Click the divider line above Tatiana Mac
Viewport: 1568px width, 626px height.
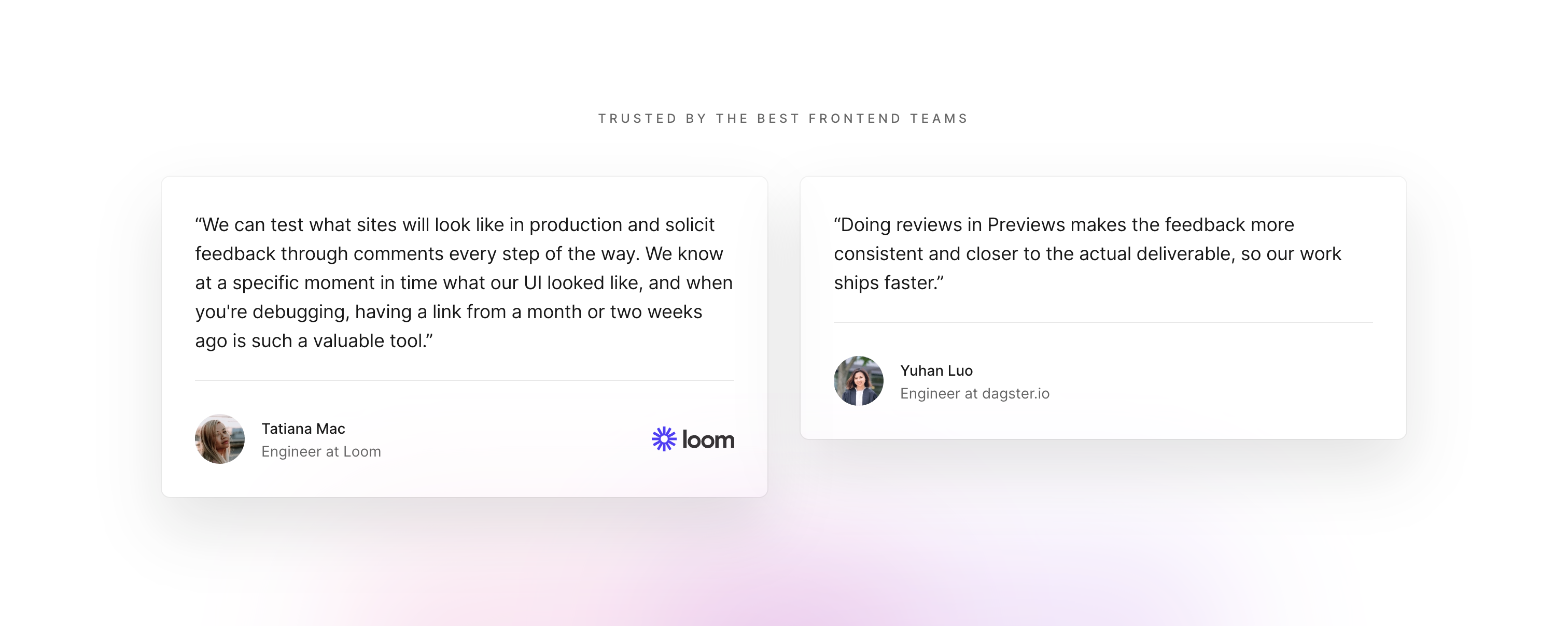[x=465, y=380]
